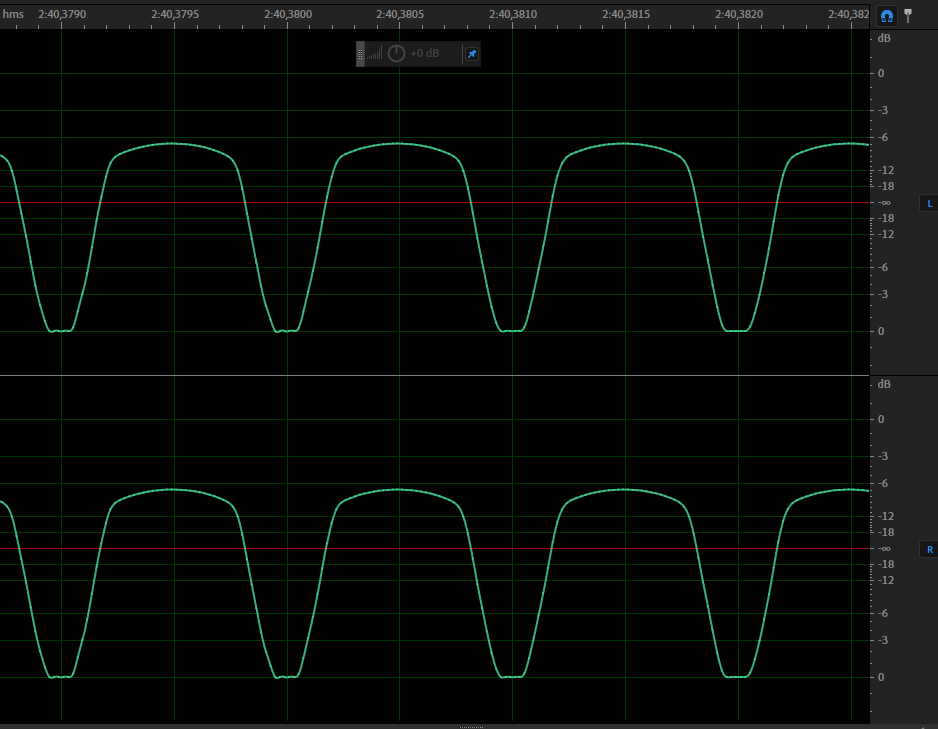Unpin the volume HUD with the pushpin icon
Image resolution: width=938 pixels, height=729 pixels.
[x=471, y=54]
